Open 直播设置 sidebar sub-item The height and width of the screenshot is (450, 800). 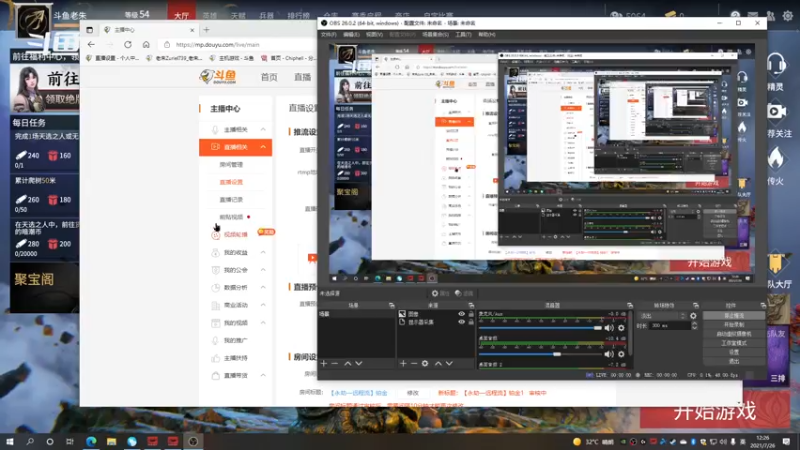pos(231,182)
